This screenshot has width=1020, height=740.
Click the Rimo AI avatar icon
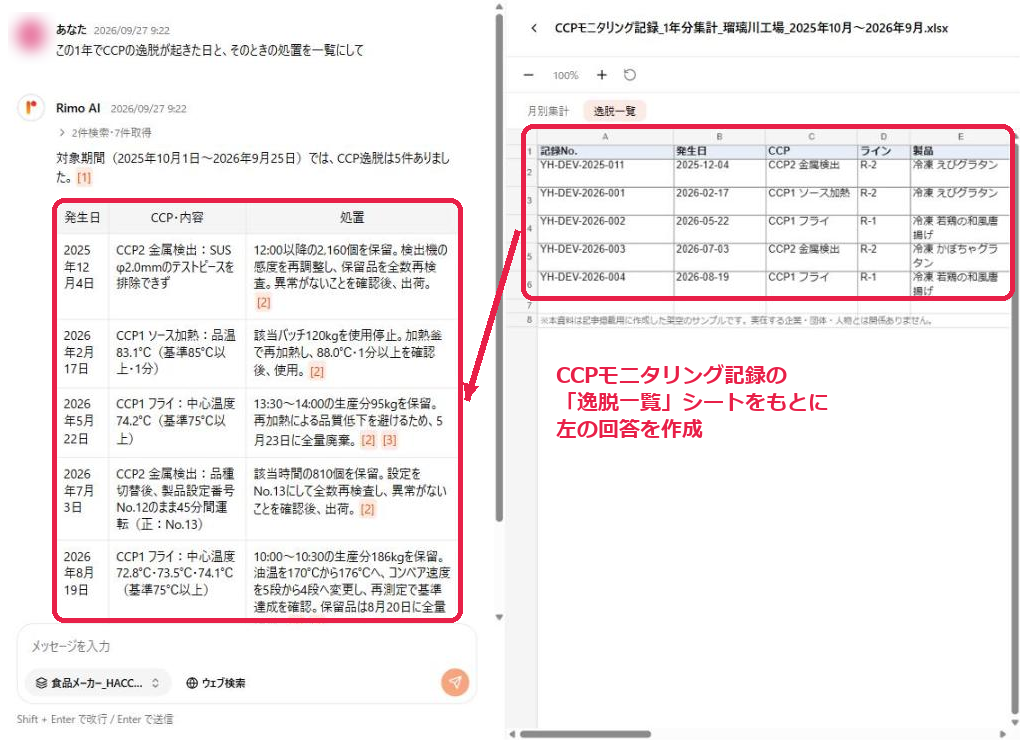[31, 107]
